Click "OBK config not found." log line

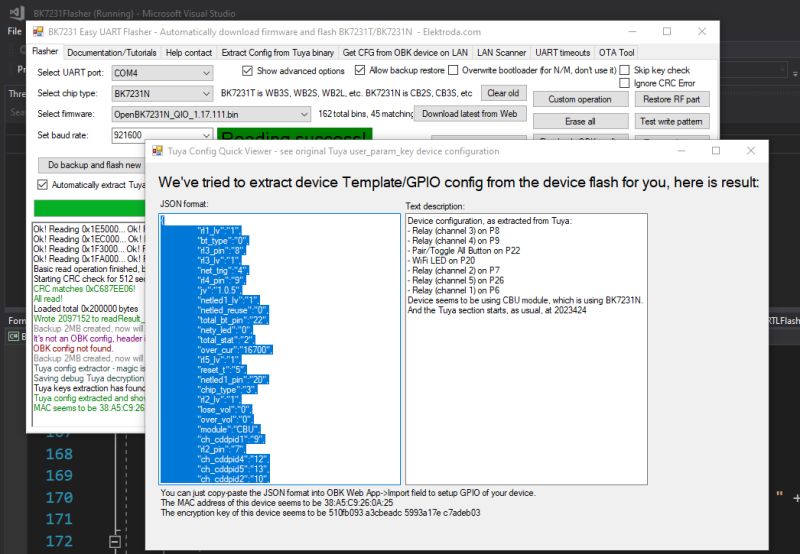(73, 348)
